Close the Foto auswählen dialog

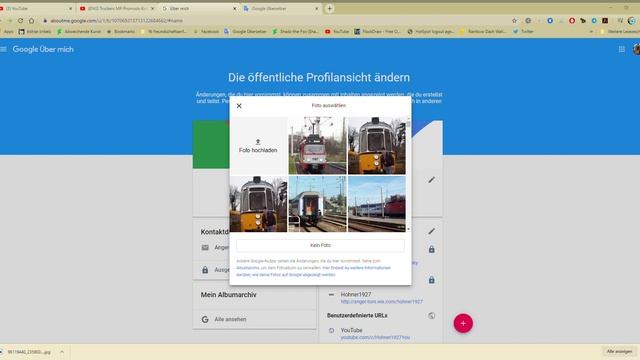239,106
